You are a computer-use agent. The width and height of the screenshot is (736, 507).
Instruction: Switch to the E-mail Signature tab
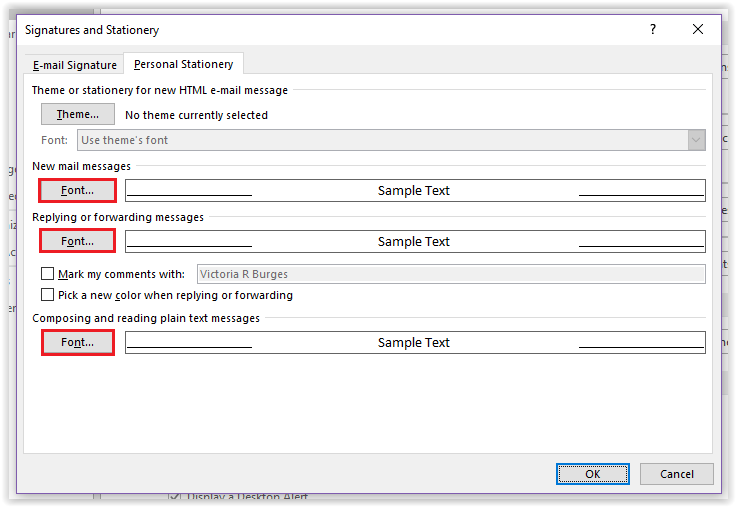75,65
